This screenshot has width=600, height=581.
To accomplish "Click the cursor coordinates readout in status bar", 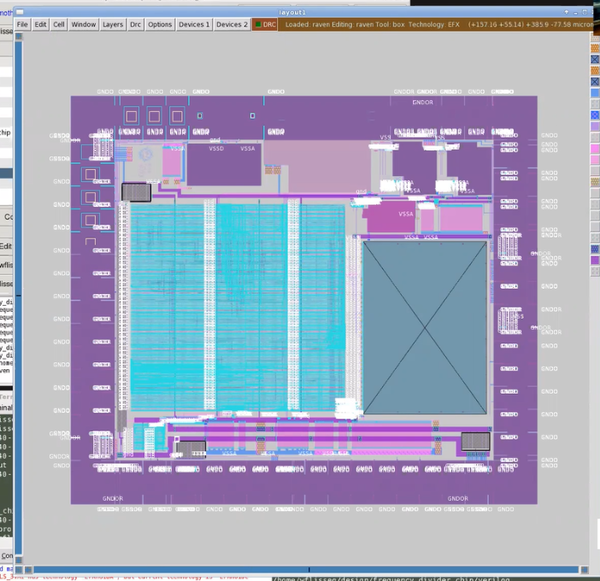I will (531, 24).
